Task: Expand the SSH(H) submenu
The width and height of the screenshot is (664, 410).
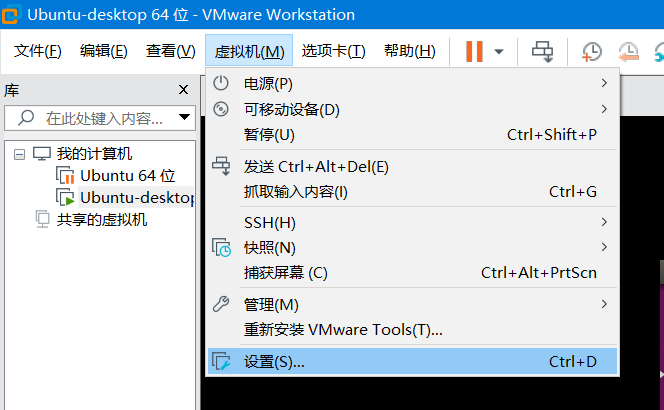Action: click(x=412, y=222)
